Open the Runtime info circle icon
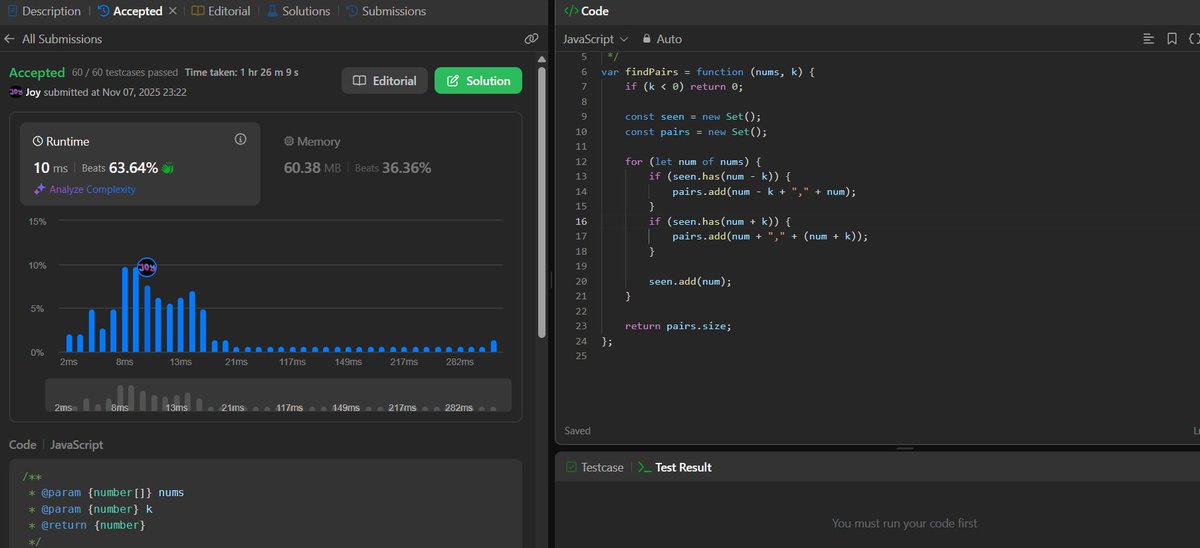The image size is (1200, 548). (240, 139)
